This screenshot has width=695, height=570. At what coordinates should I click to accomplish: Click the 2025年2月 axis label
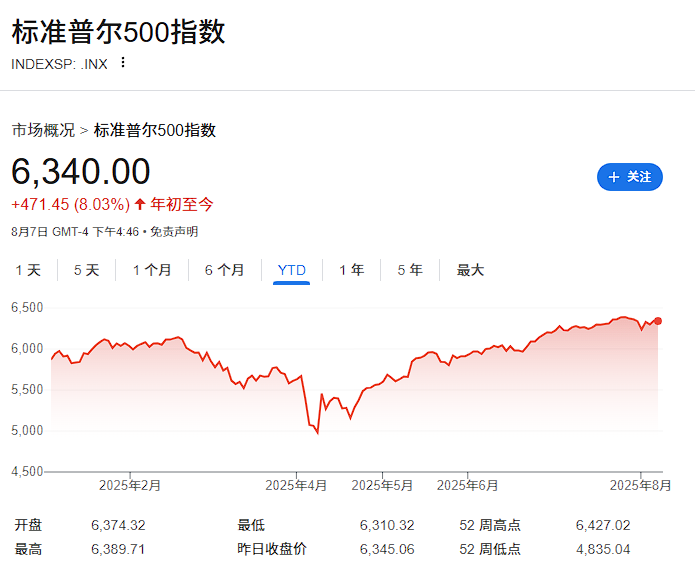(x=130, y=485)
